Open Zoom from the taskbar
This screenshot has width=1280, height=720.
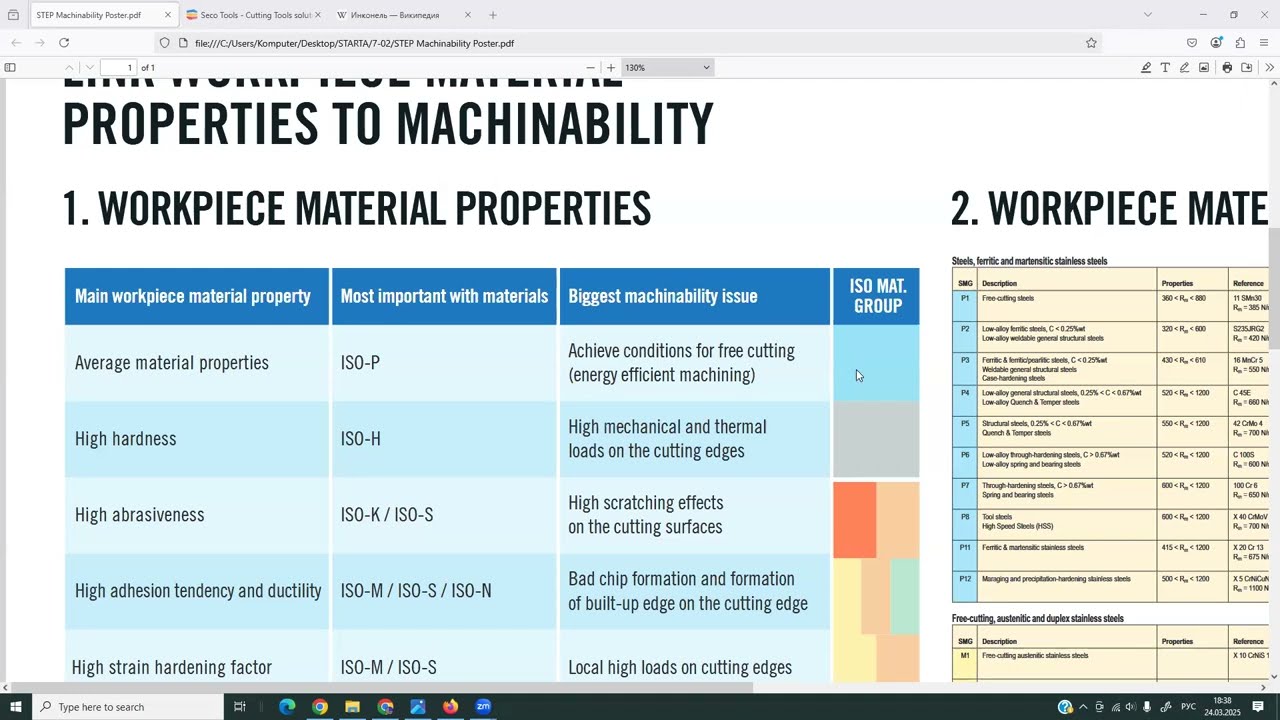483,707
